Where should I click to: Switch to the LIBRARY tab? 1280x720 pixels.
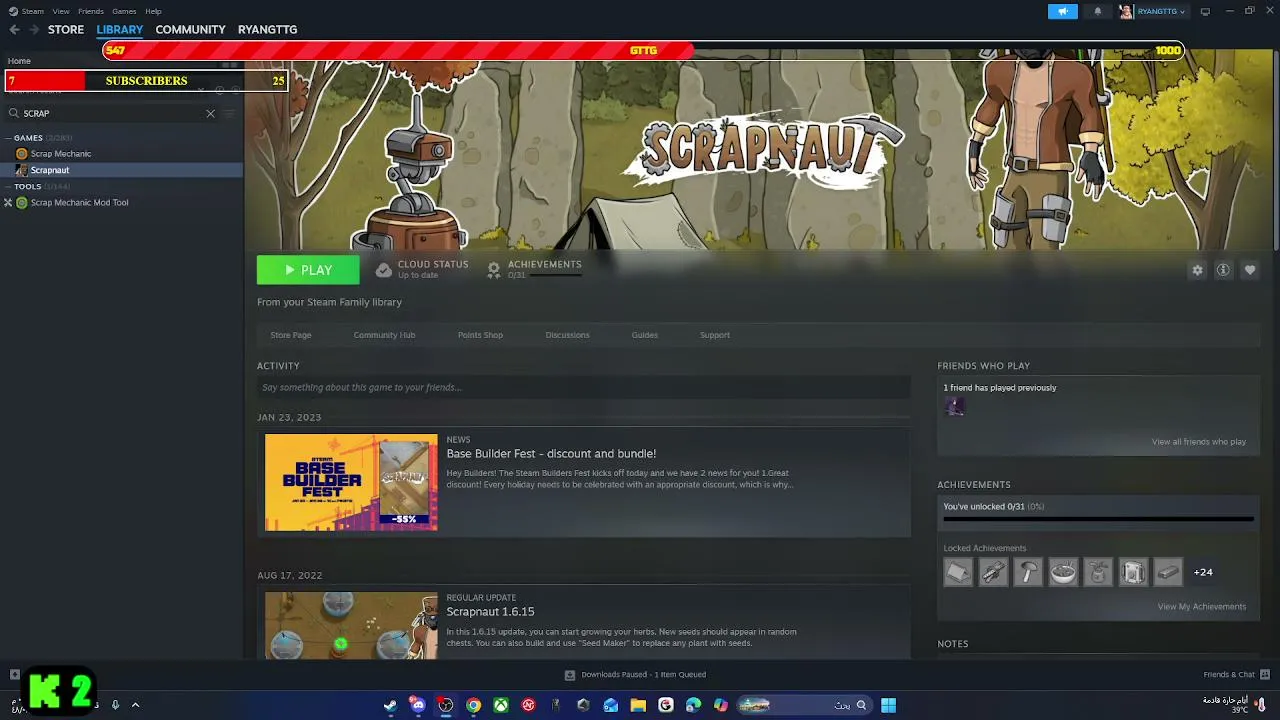click(120, 30)
